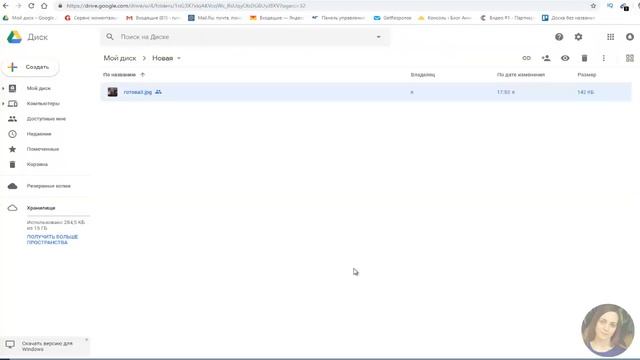
Task: Open Резервные копии in the sidebar
Action: tap(49, 186)
